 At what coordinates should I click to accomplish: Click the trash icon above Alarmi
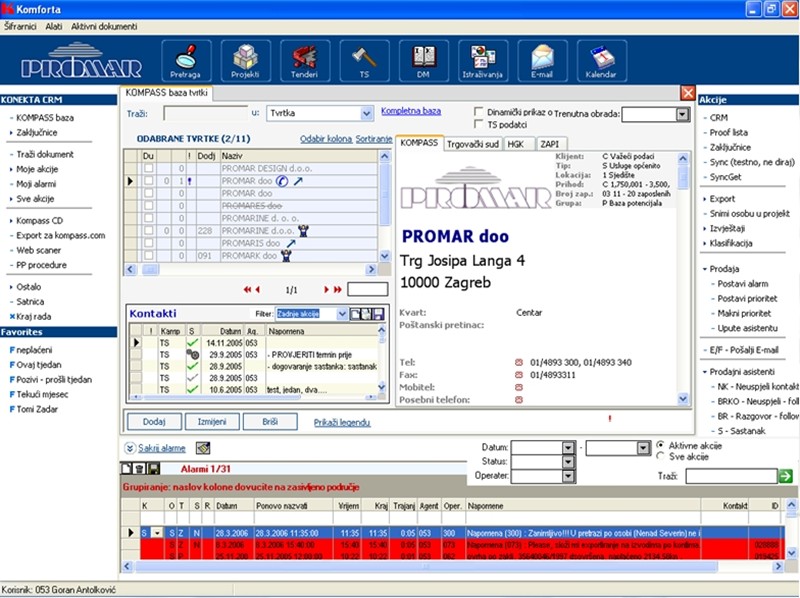[139, 468]
